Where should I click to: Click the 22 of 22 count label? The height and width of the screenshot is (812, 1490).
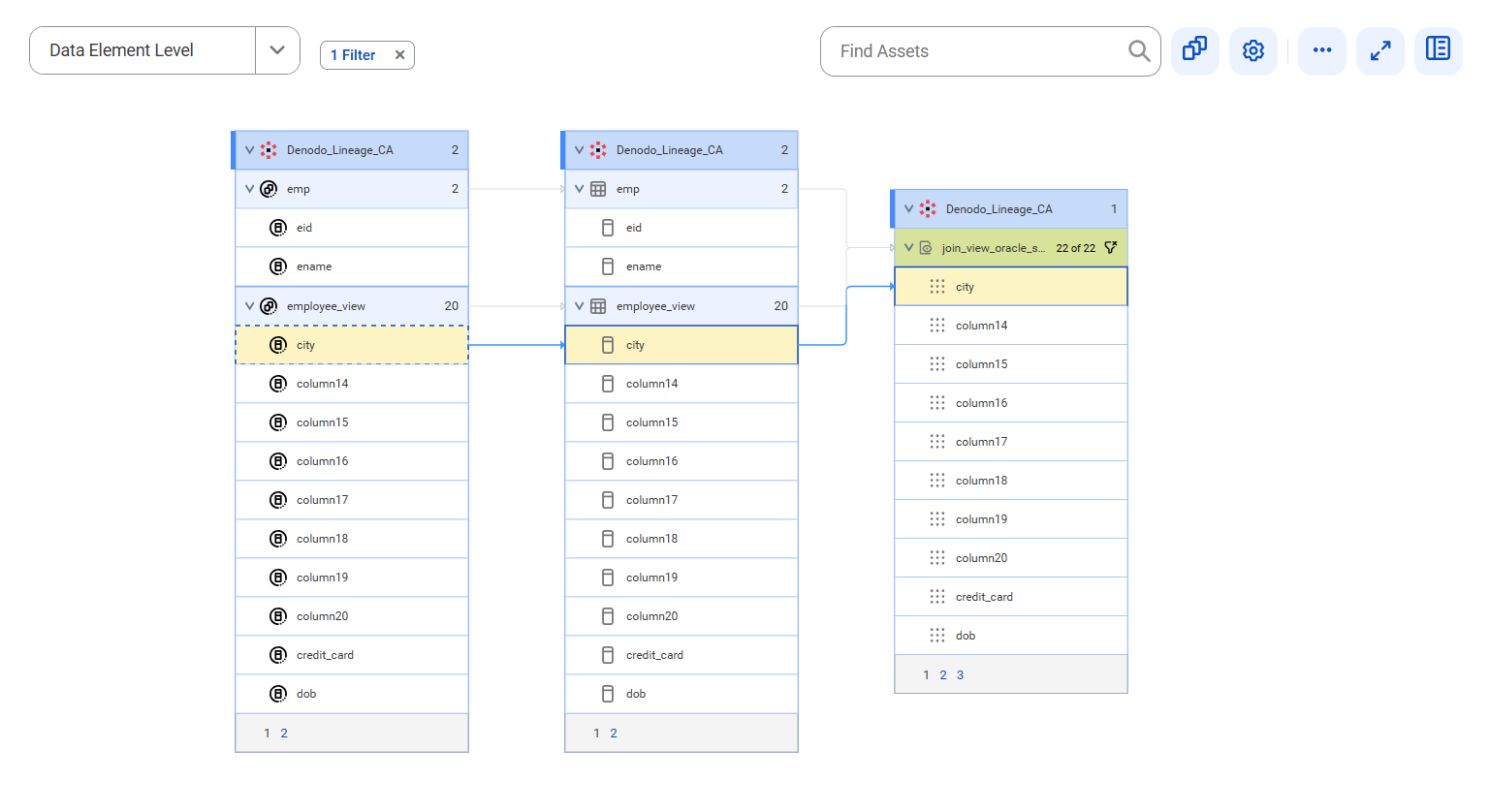(x=1076, y=248)
